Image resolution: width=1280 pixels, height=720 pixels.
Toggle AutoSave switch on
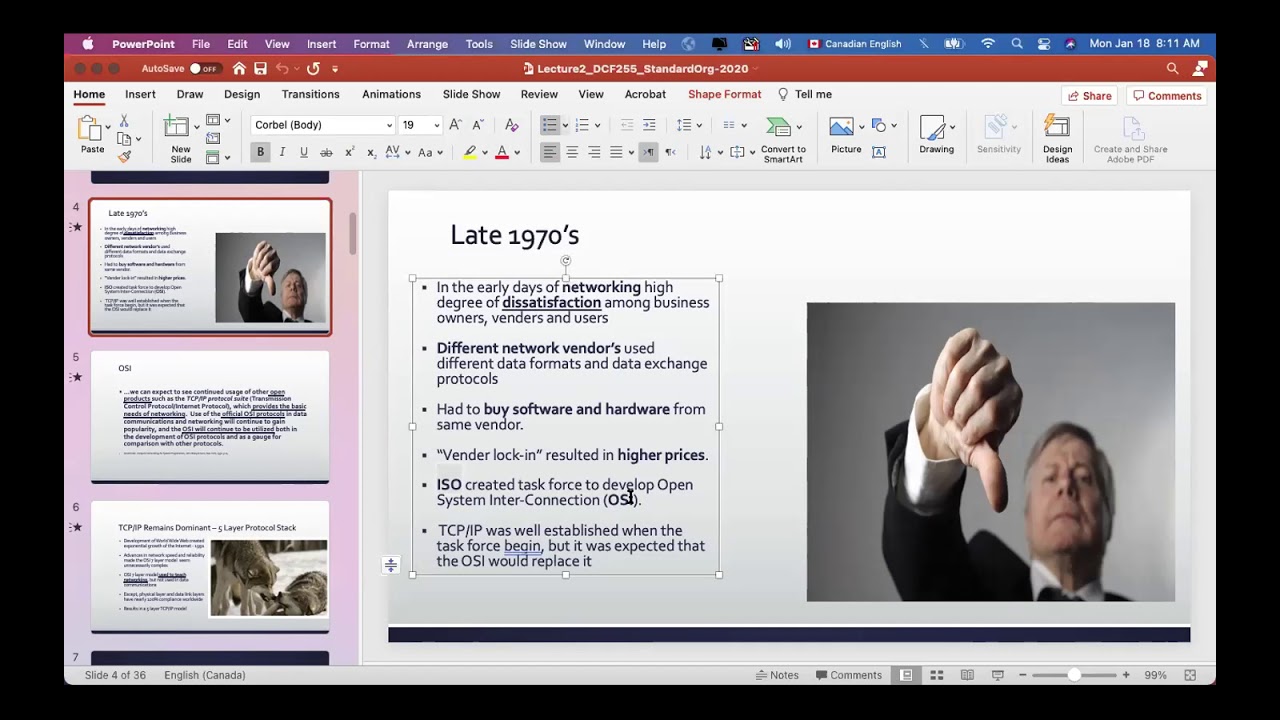click(204, 69)
